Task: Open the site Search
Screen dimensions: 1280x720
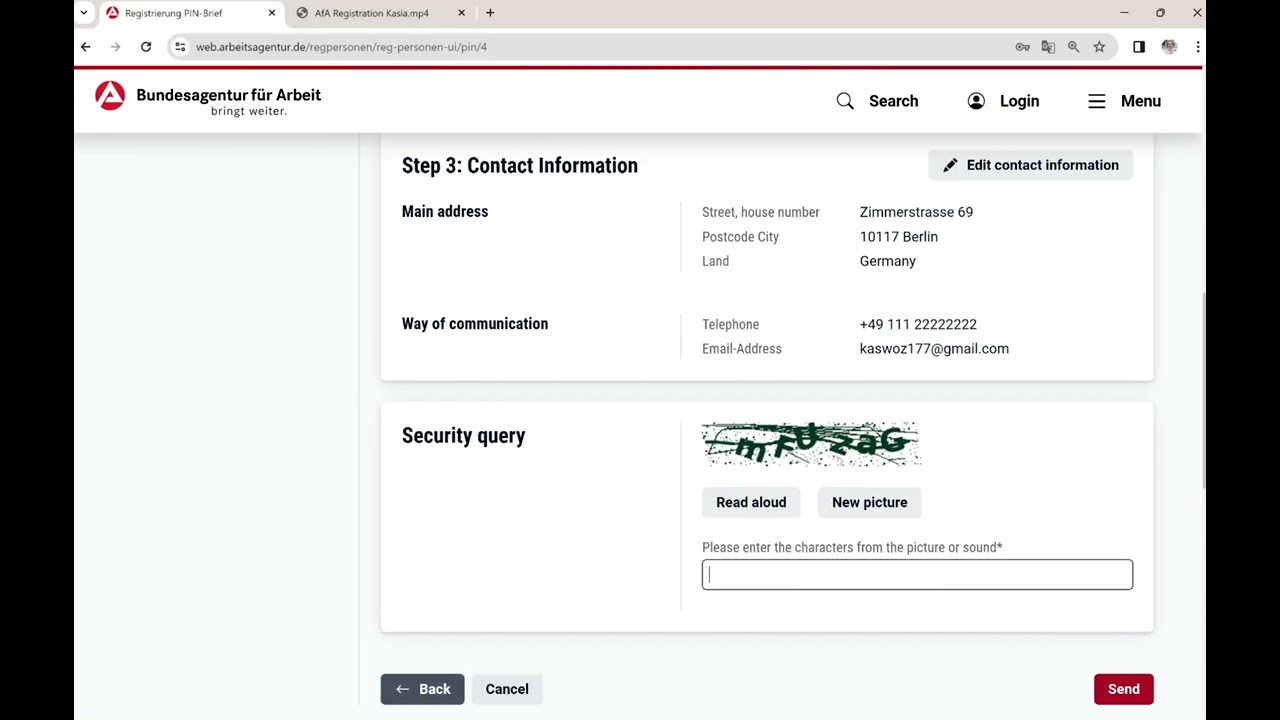Action: click(877, 101)
